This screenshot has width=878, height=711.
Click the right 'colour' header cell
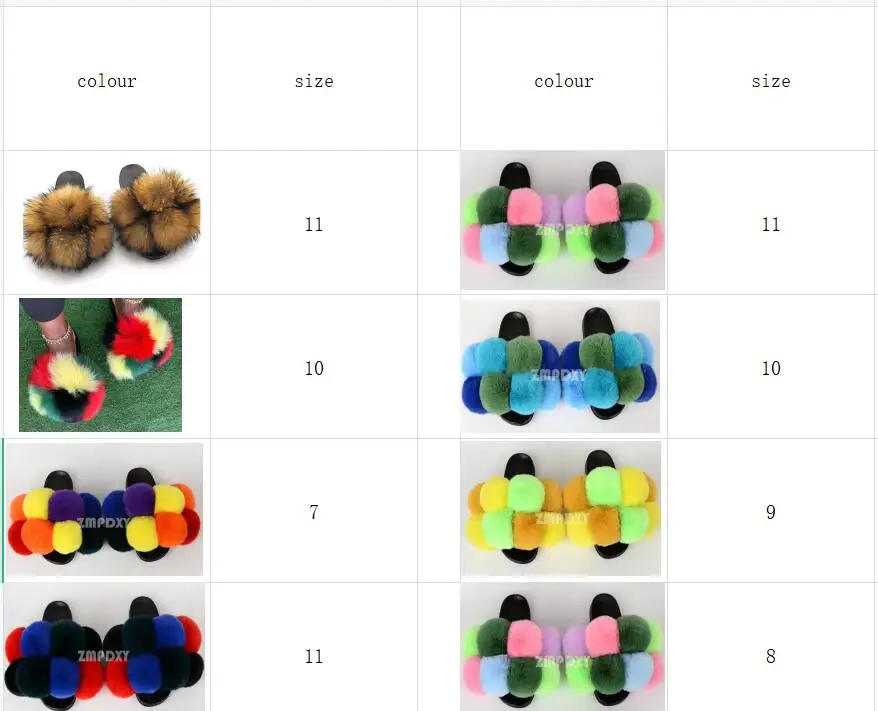pos(564,79)
